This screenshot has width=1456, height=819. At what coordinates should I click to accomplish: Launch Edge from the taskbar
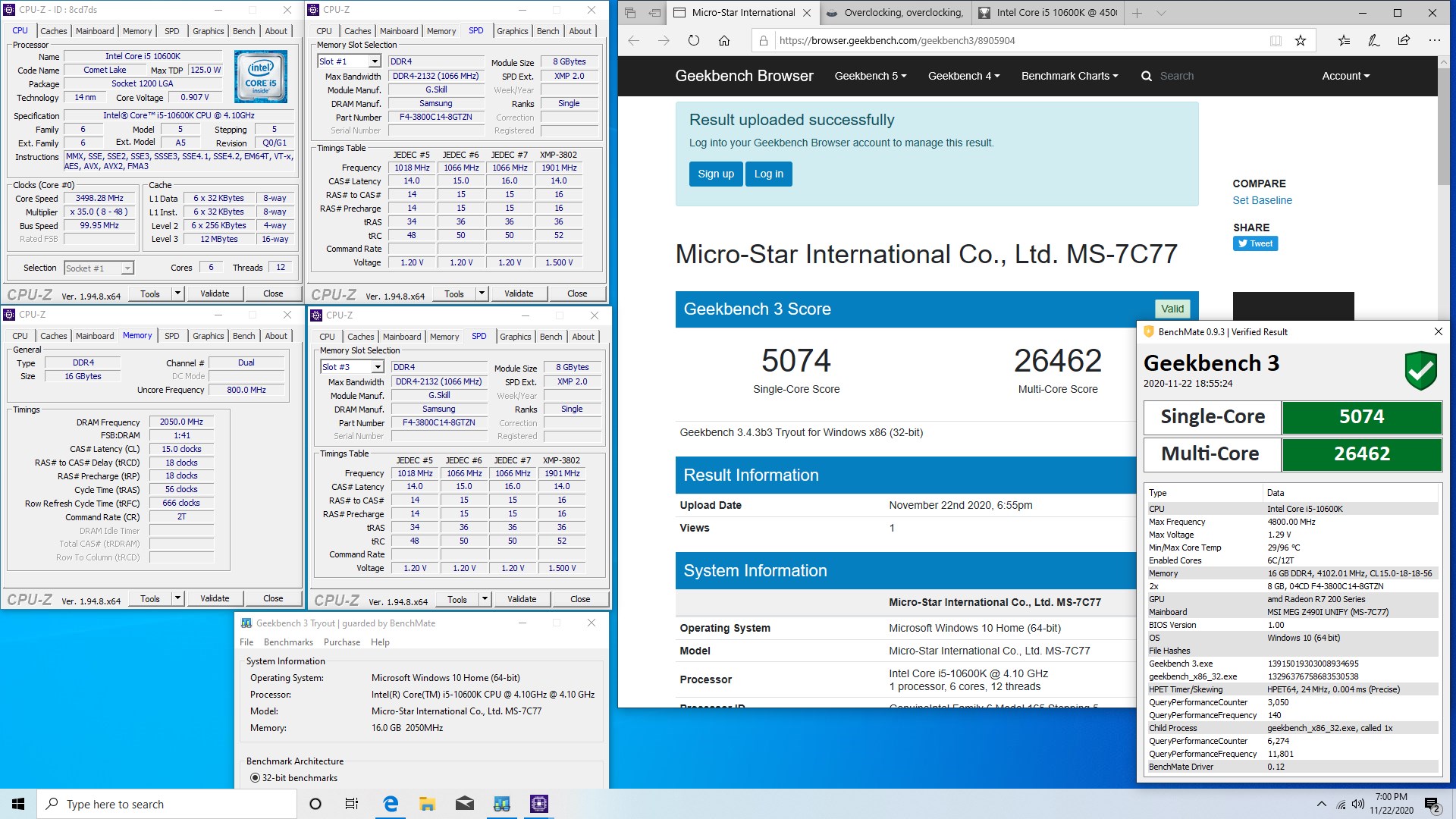coord(391,804)
